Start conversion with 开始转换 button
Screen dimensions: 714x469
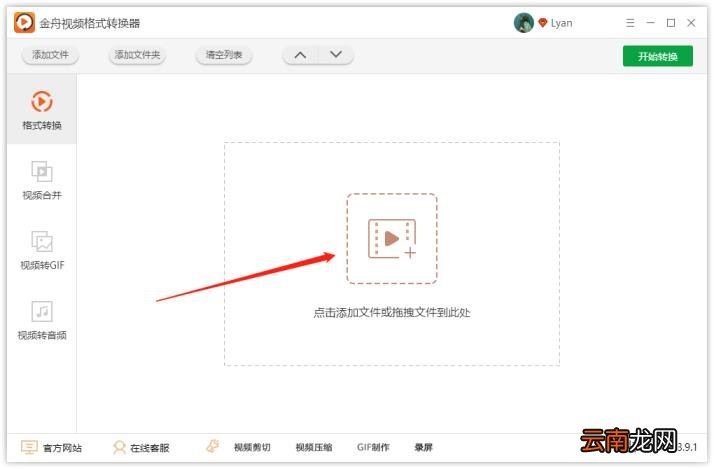pos(658,56)
